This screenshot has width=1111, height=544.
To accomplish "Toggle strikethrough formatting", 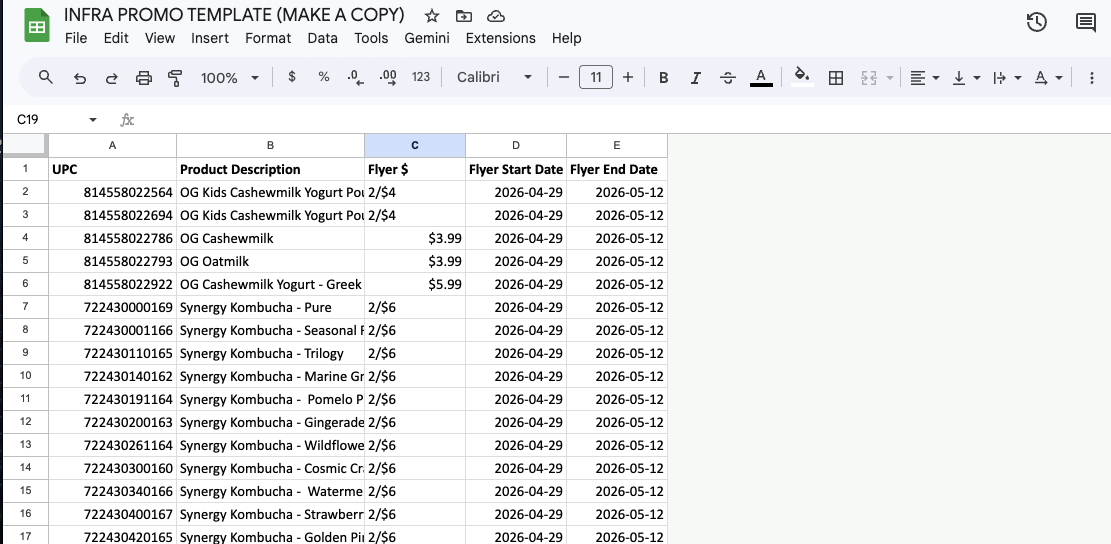I will 728,78.
